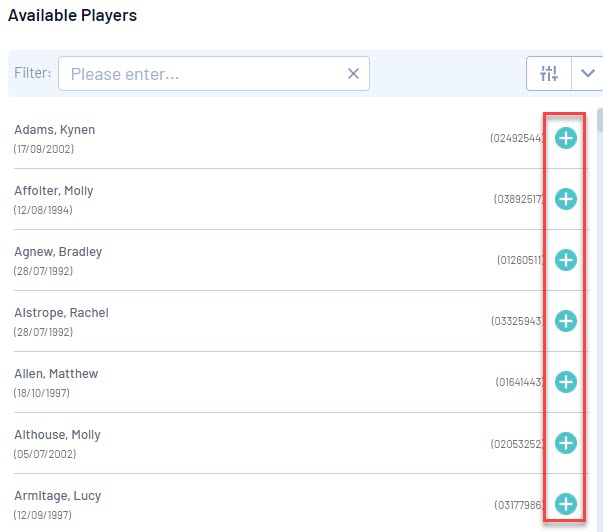Add Adams, Kynen with plus icon
This screenshot has height=532, width=603.
(566, 138)
